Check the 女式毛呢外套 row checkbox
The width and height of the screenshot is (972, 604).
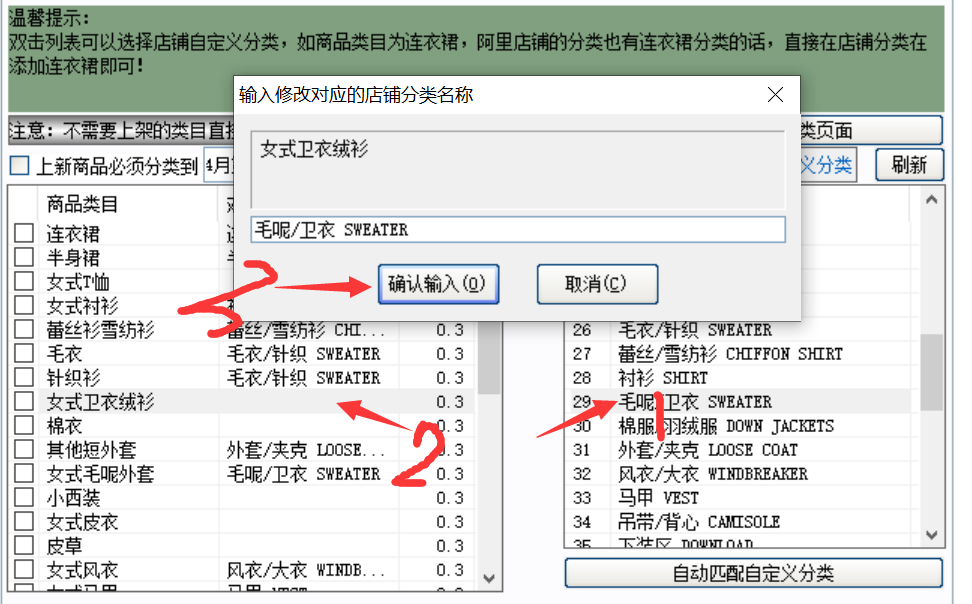[x=24, y=473]
